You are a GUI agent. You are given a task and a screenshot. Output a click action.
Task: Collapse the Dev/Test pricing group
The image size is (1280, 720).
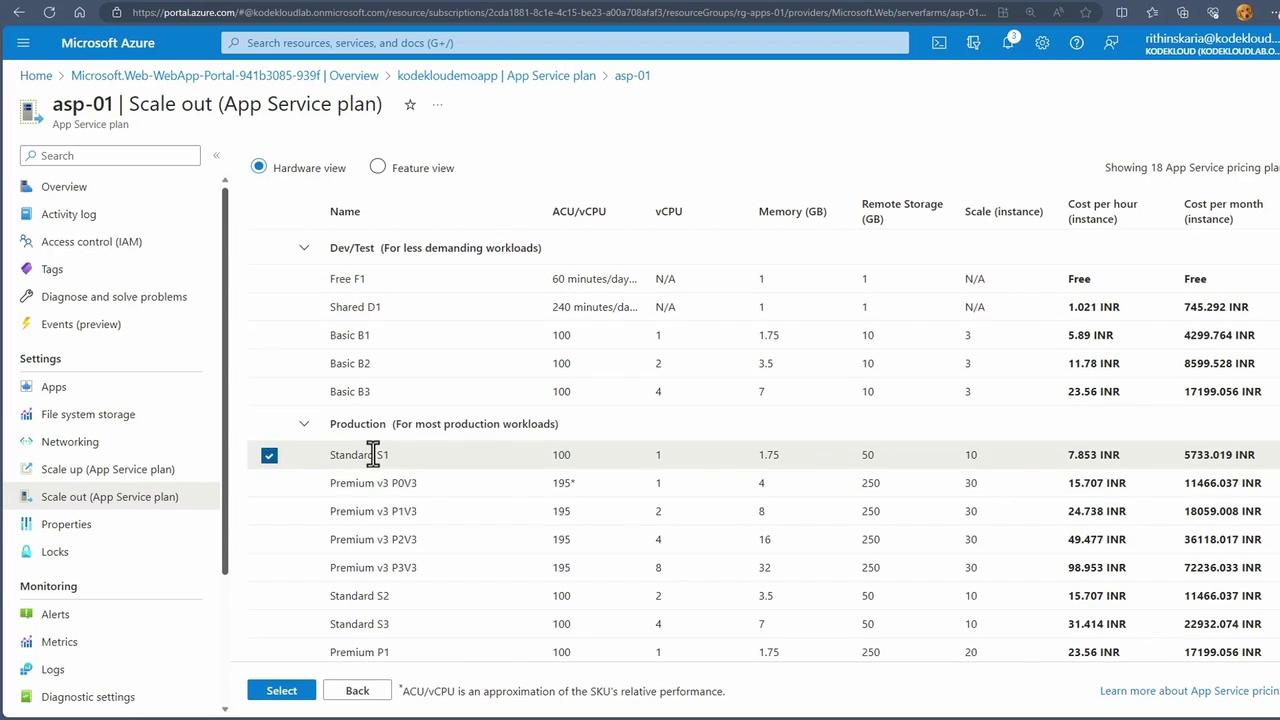pos(304,248)
